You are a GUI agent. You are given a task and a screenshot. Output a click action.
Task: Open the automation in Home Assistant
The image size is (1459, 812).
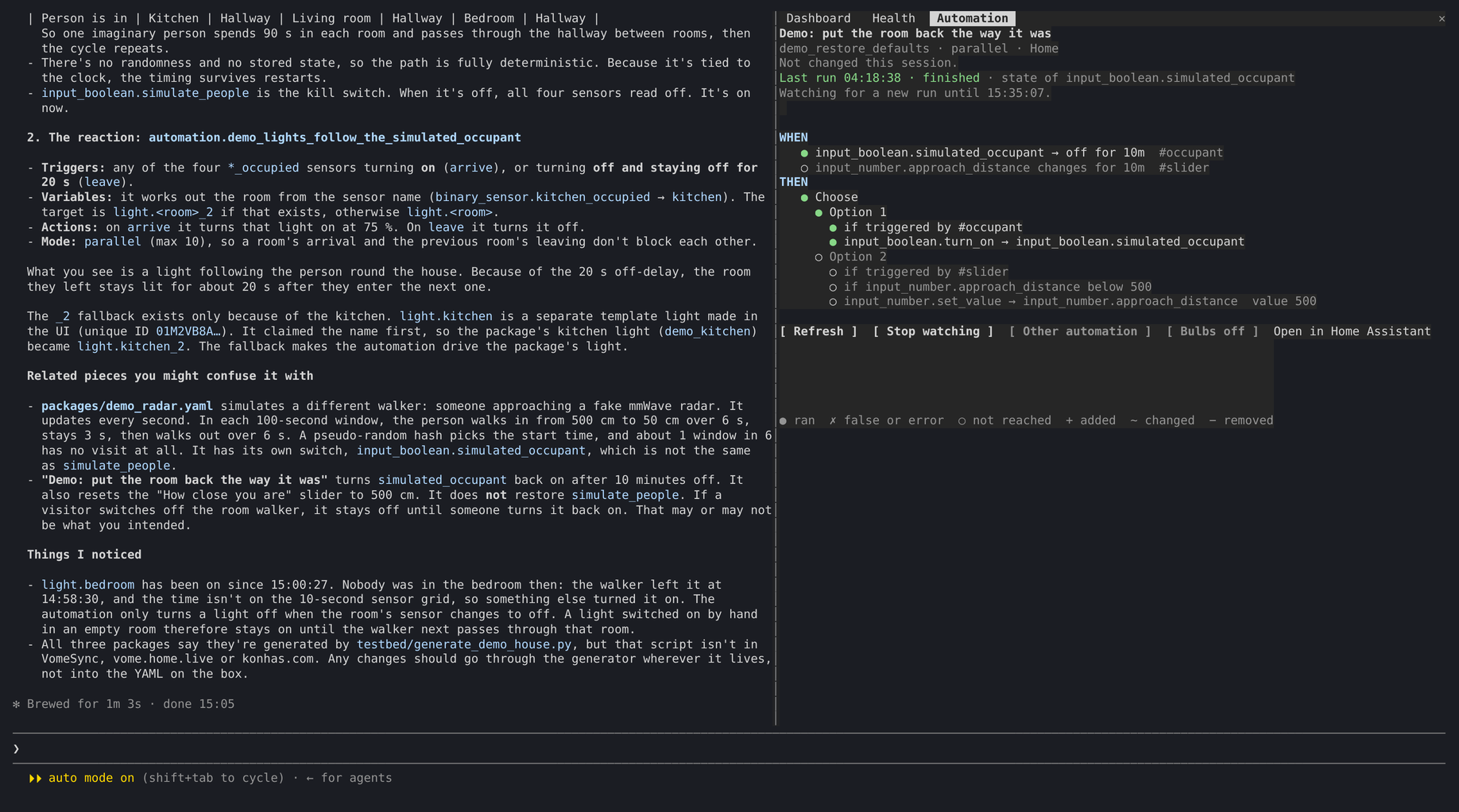tap(1352, 331)
